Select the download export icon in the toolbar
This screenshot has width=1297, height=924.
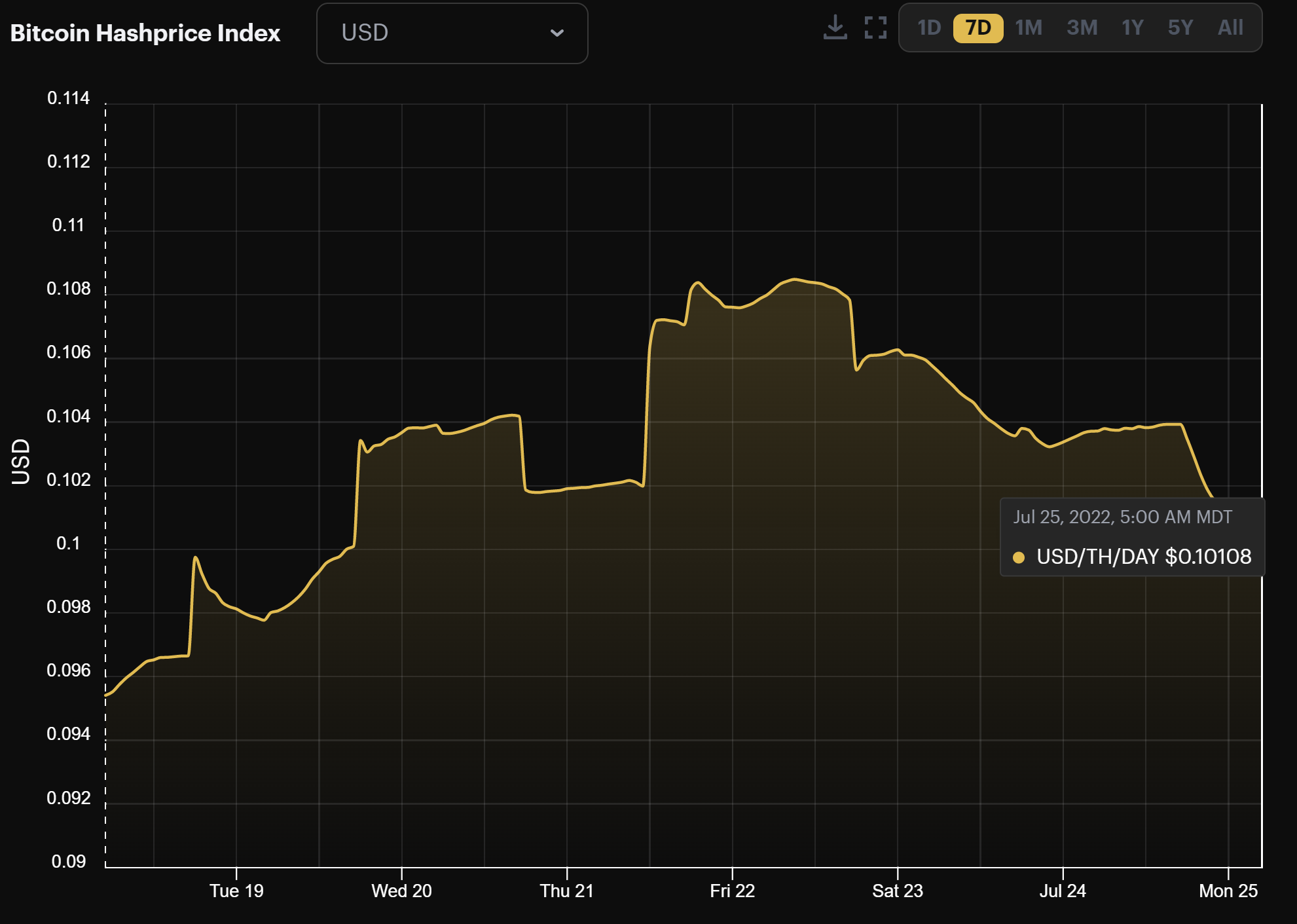835,26
